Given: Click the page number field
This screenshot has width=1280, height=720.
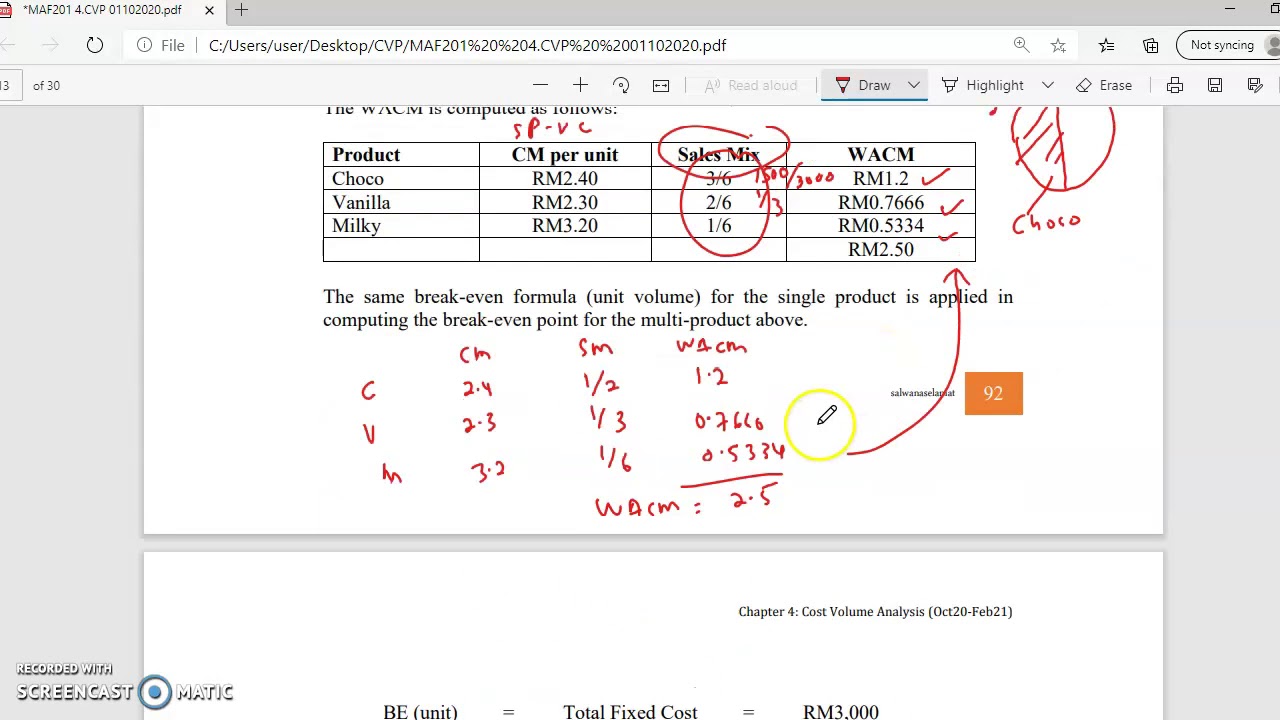Looking at the screenshot, I should (x=7, y=85).
